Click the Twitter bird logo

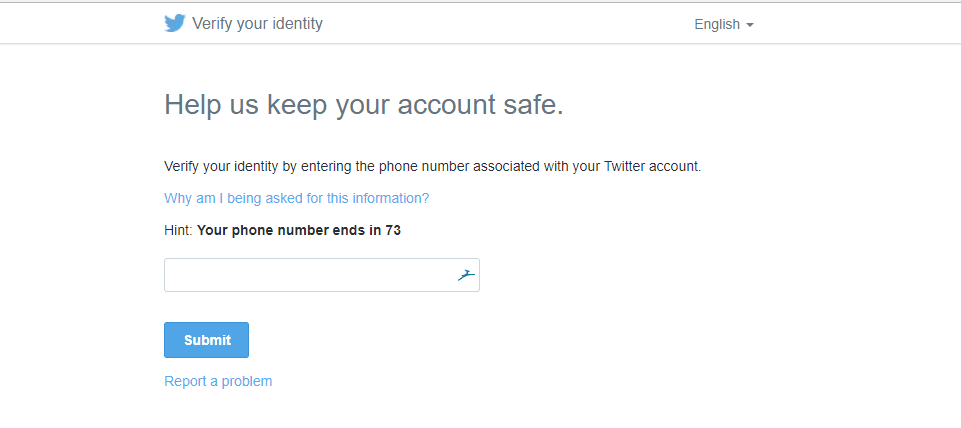(175, 23)
